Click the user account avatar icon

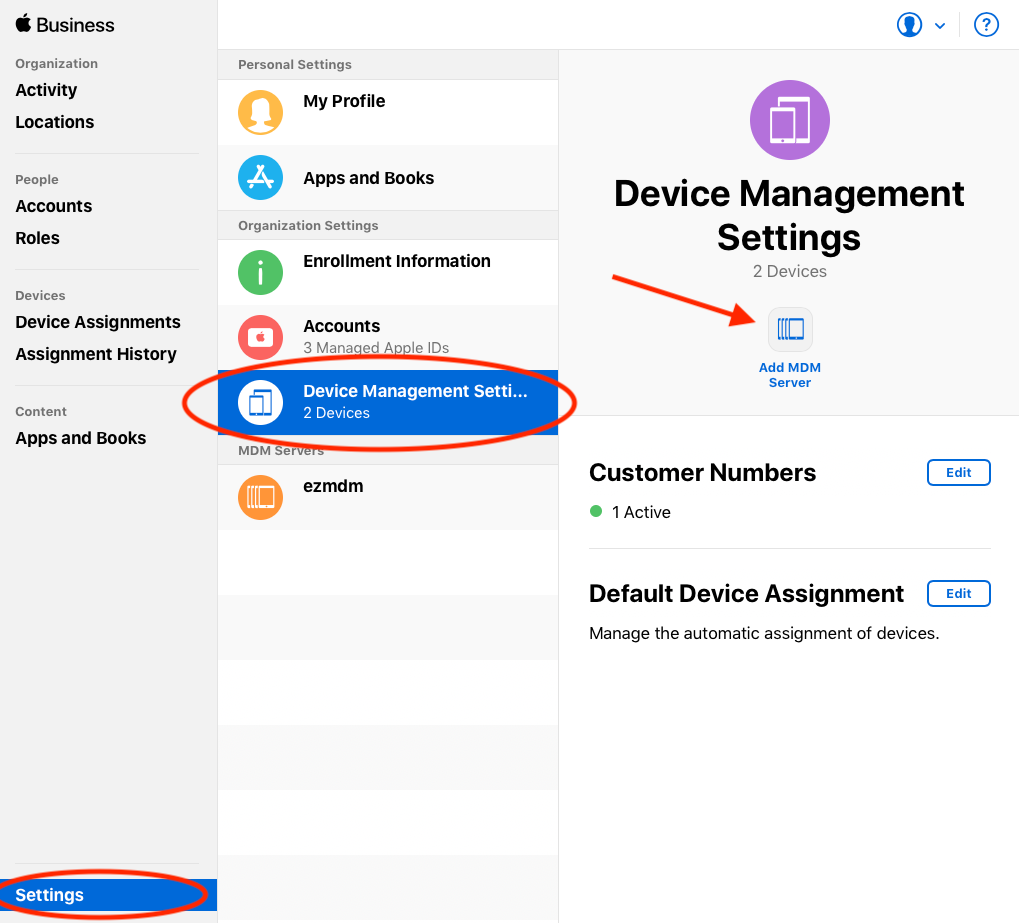pos(909,25)
